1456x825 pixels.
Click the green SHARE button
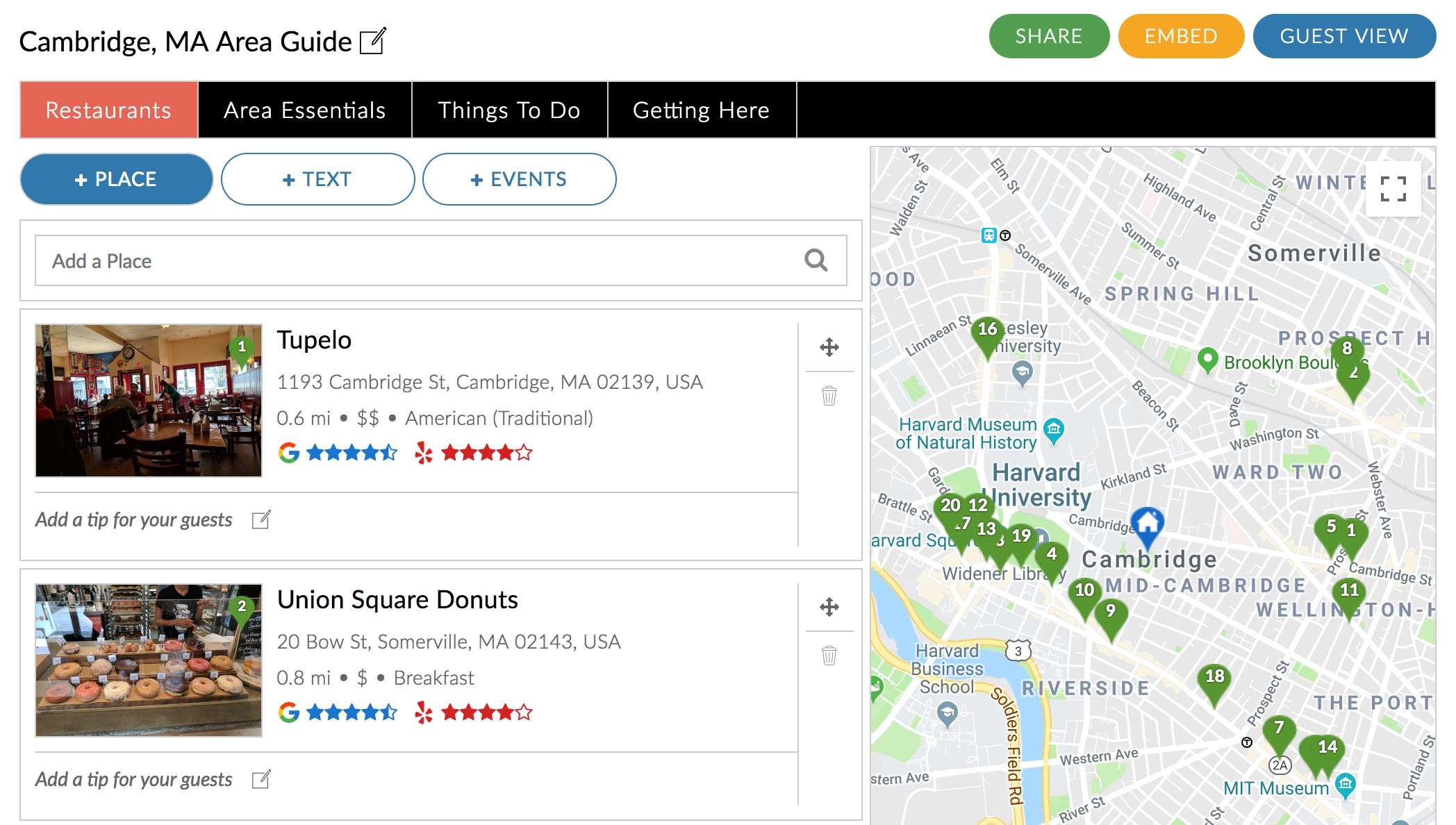(x=1049, y=36)
